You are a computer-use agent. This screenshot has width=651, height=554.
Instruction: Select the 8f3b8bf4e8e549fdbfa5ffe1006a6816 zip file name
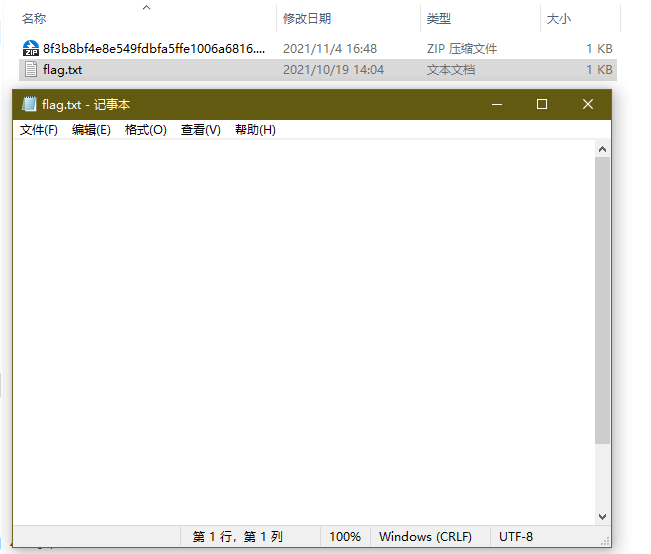coord(154,49)
